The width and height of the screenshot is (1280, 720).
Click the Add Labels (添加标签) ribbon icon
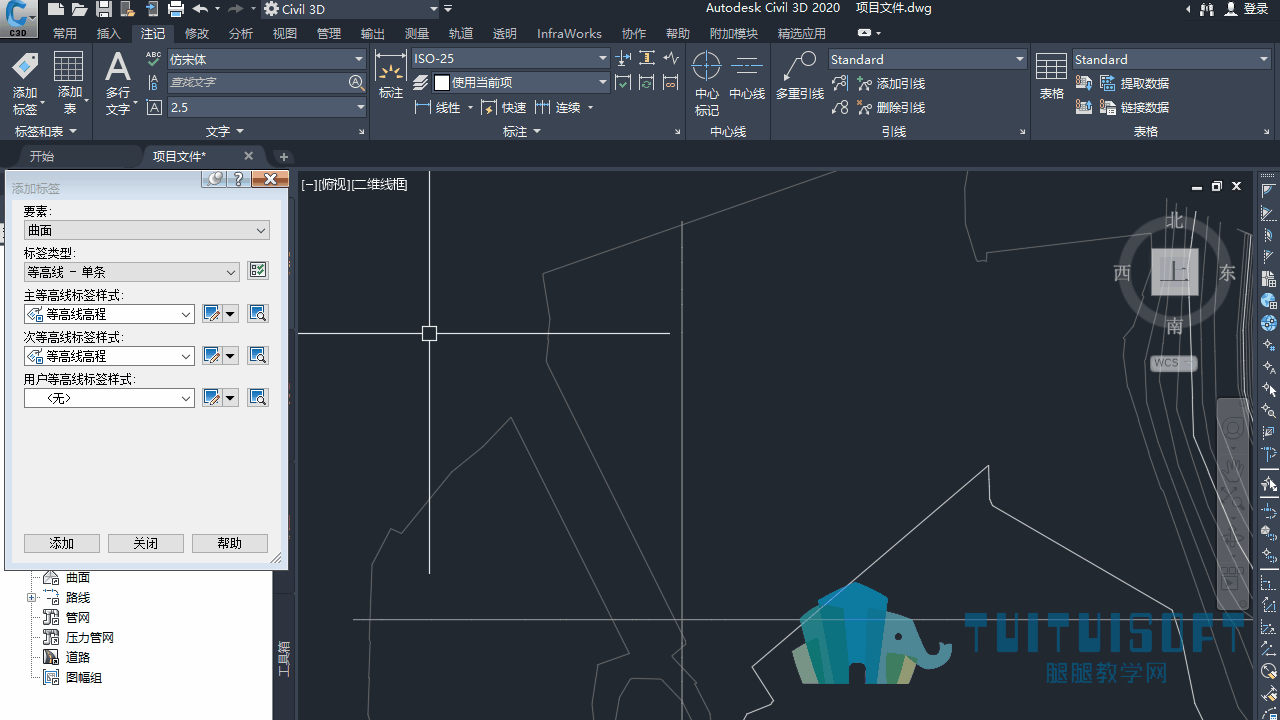tap(25, 82)
